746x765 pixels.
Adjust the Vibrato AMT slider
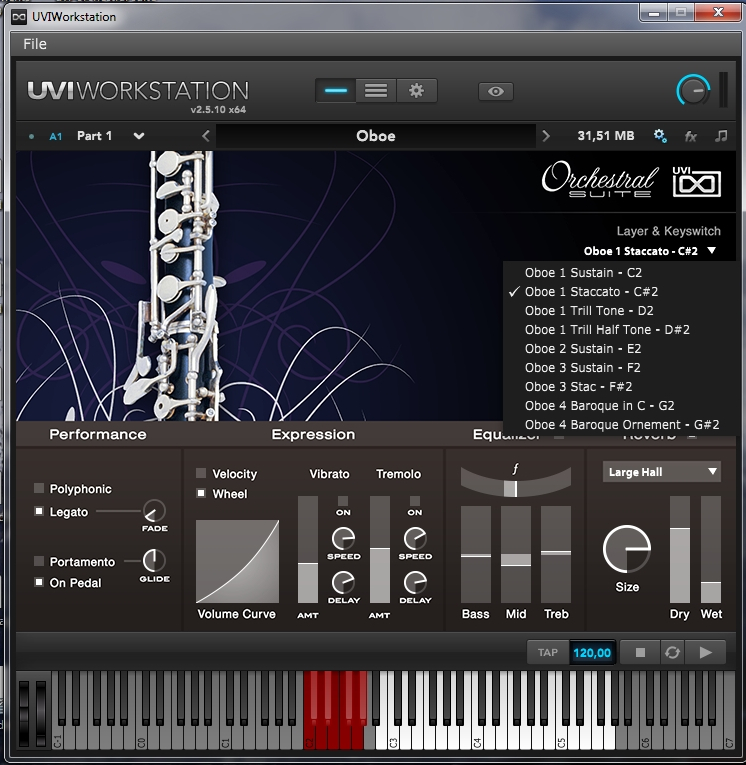point(308,549)
